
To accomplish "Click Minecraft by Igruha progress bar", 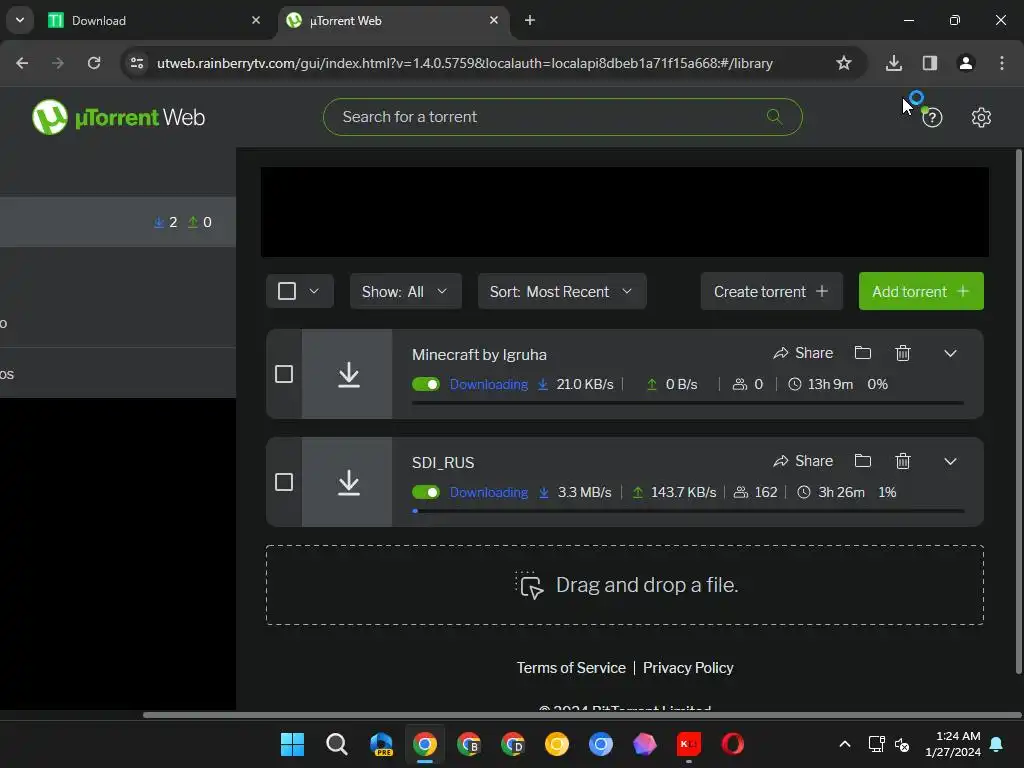I will (x=688, y=403).
